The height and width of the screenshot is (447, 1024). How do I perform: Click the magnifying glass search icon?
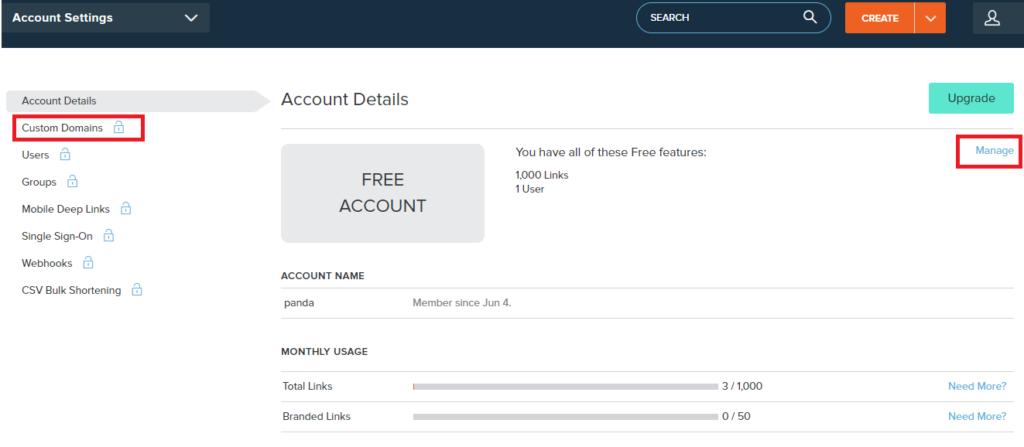coord(810,18)
